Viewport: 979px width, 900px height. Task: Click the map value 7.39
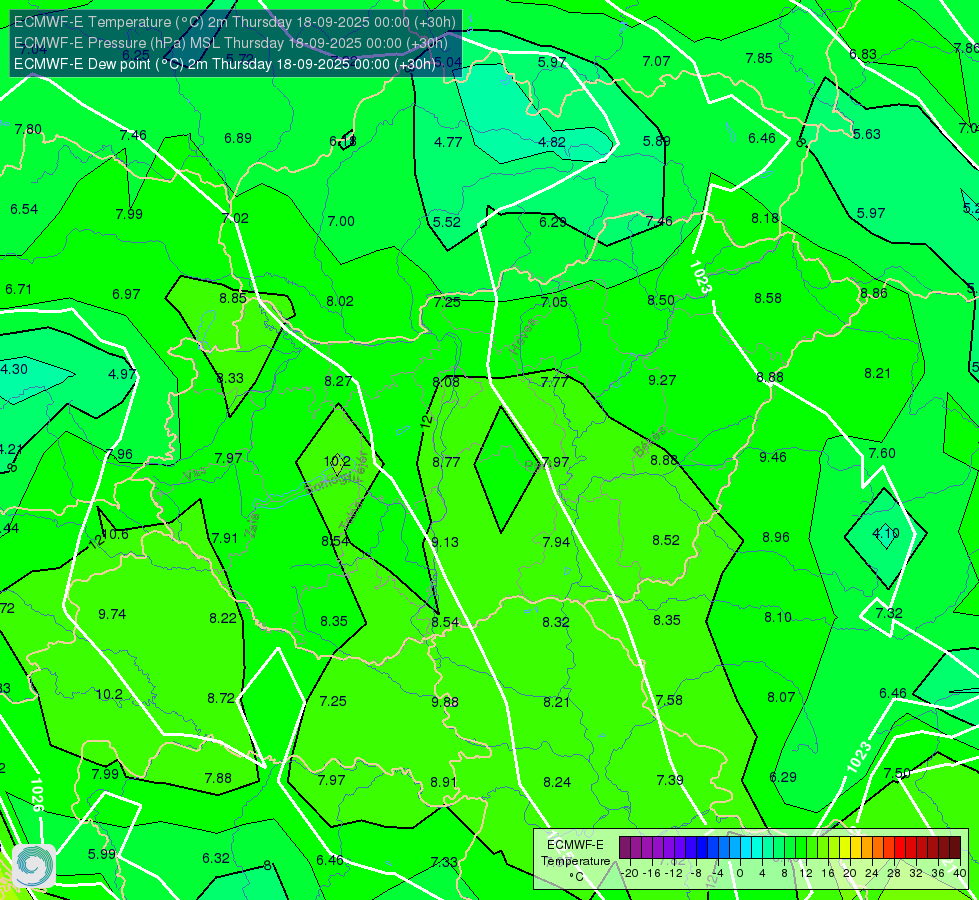(x=669, y=781)
